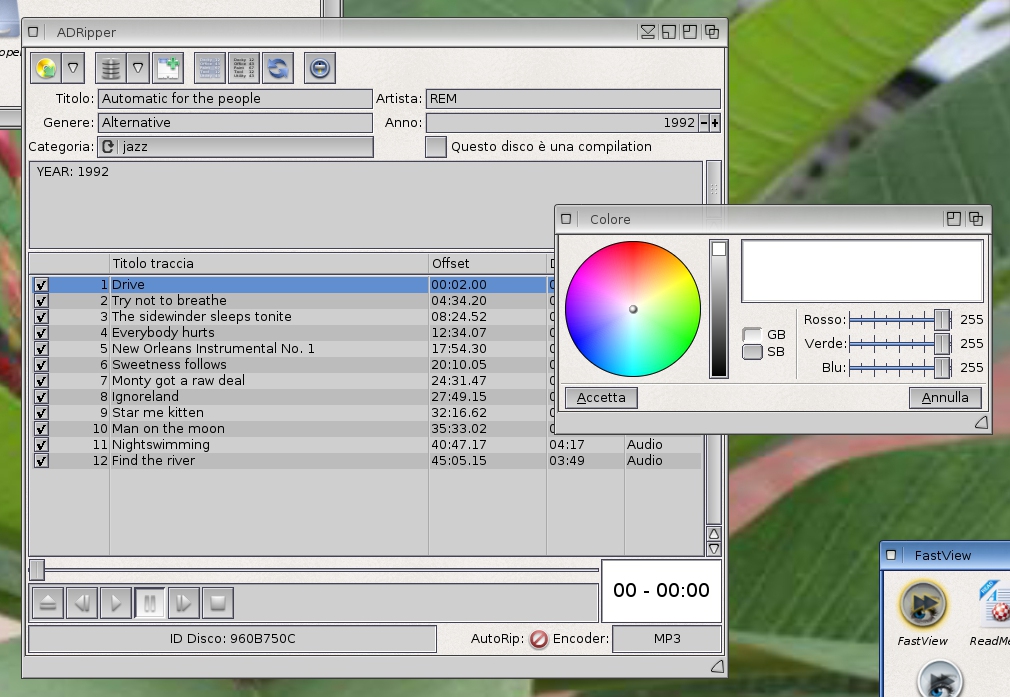Expand dropdown arrow next to database icon

pyautogui.click(x=138, y=68)
